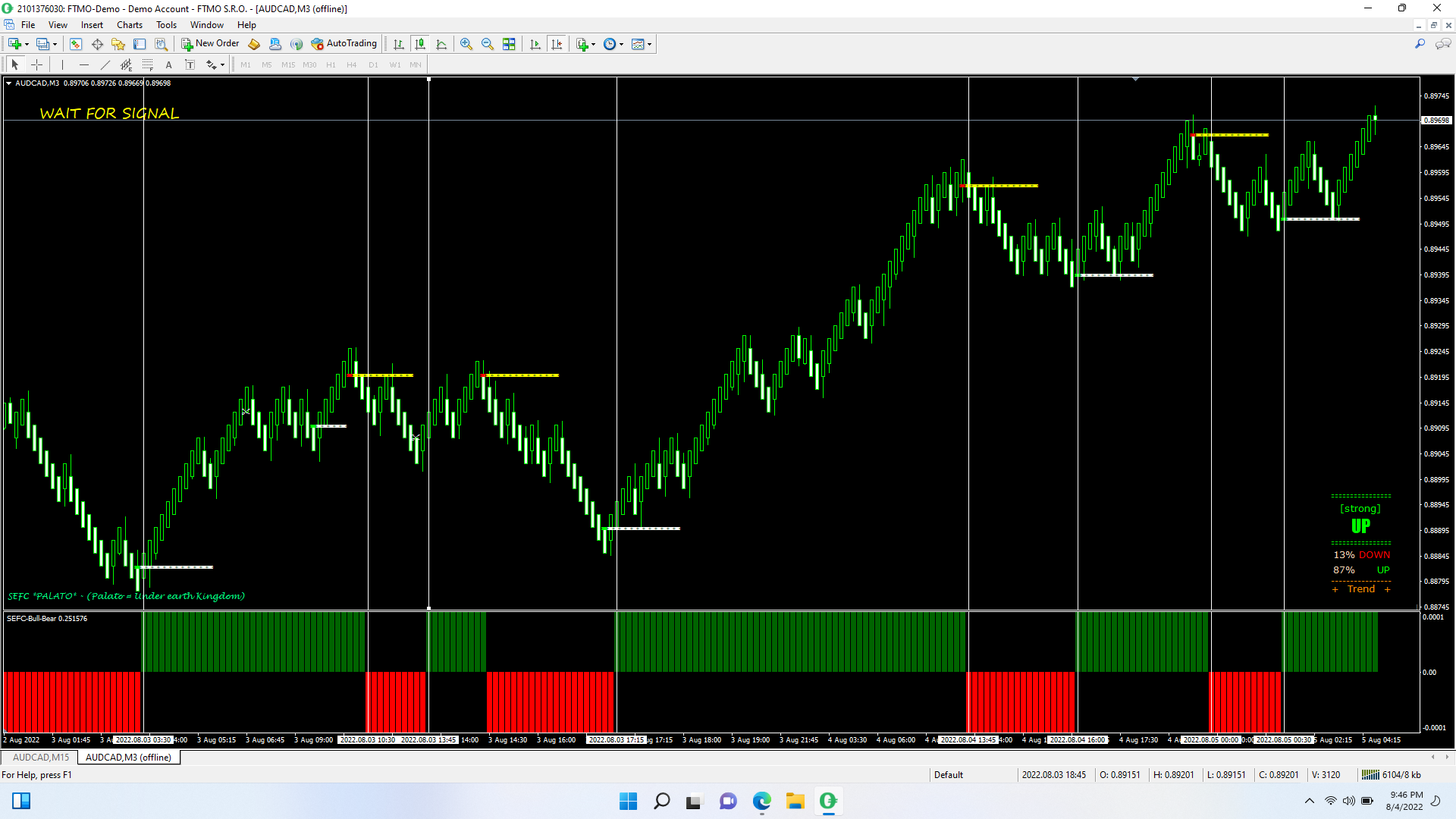This screenshot has width=1456, height=819.
Task: Expand the periodicity clock dropdown
Action: point(621,44)
